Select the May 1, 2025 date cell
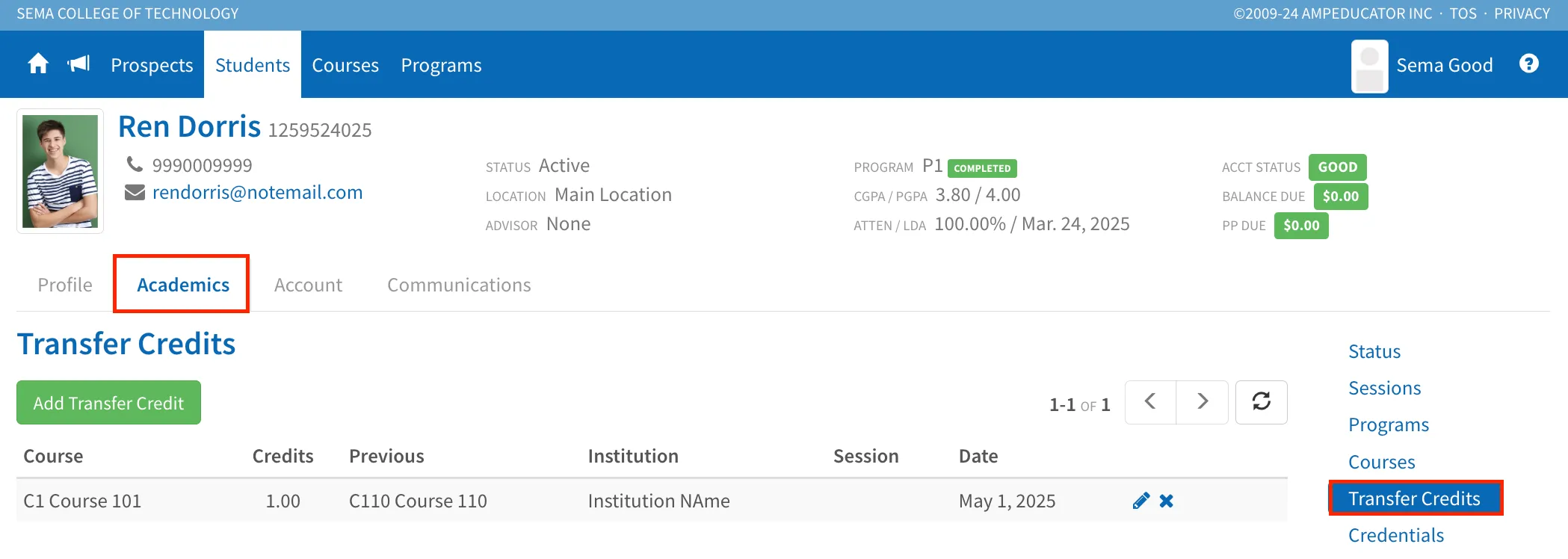This screenshot has height=559, width=1568. click(x=1007, y=501)
